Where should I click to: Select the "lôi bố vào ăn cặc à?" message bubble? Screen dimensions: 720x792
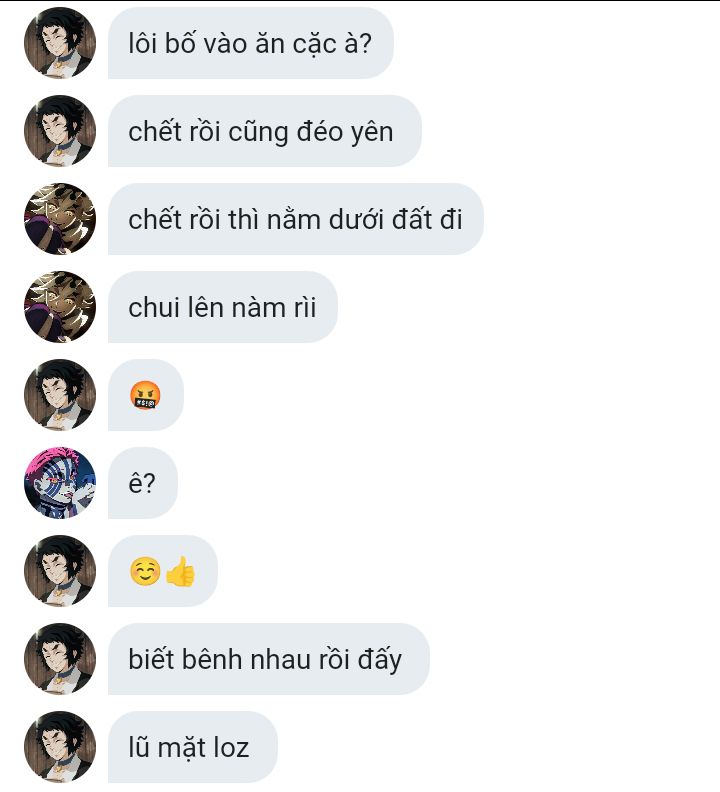tap(251, 43)
